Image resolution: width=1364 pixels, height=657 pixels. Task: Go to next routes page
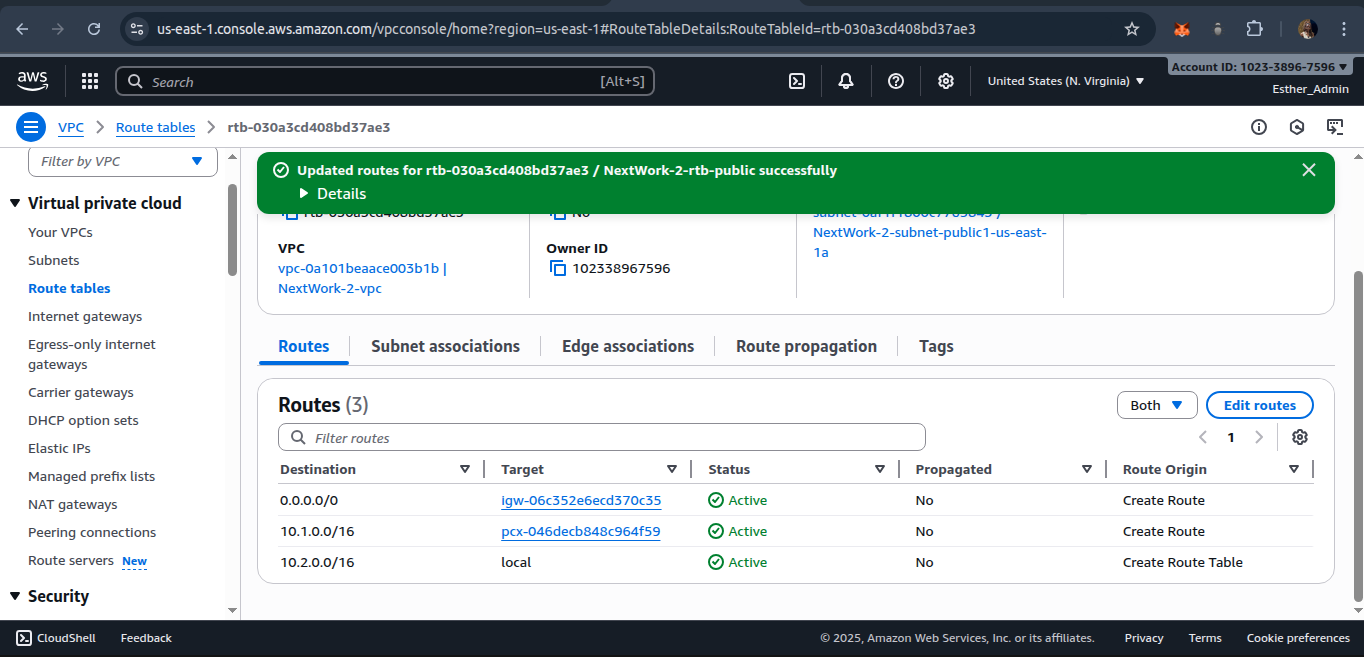(x=1259, y=437)
